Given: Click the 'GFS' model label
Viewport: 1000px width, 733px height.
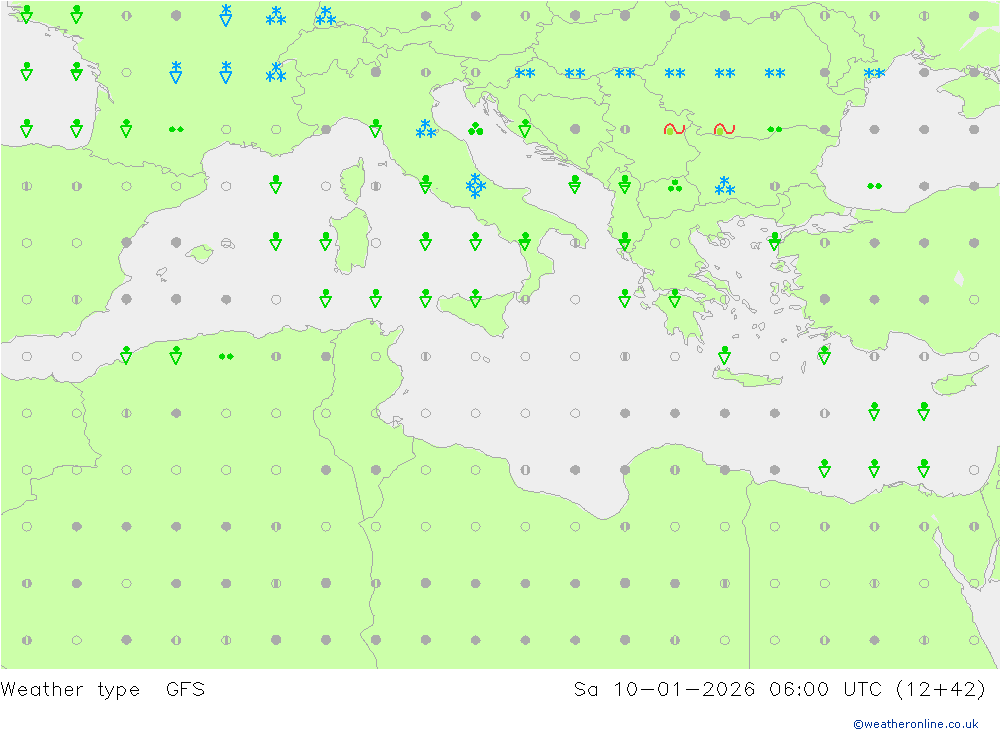Looking at the screenshot, I should coord(186,689).
